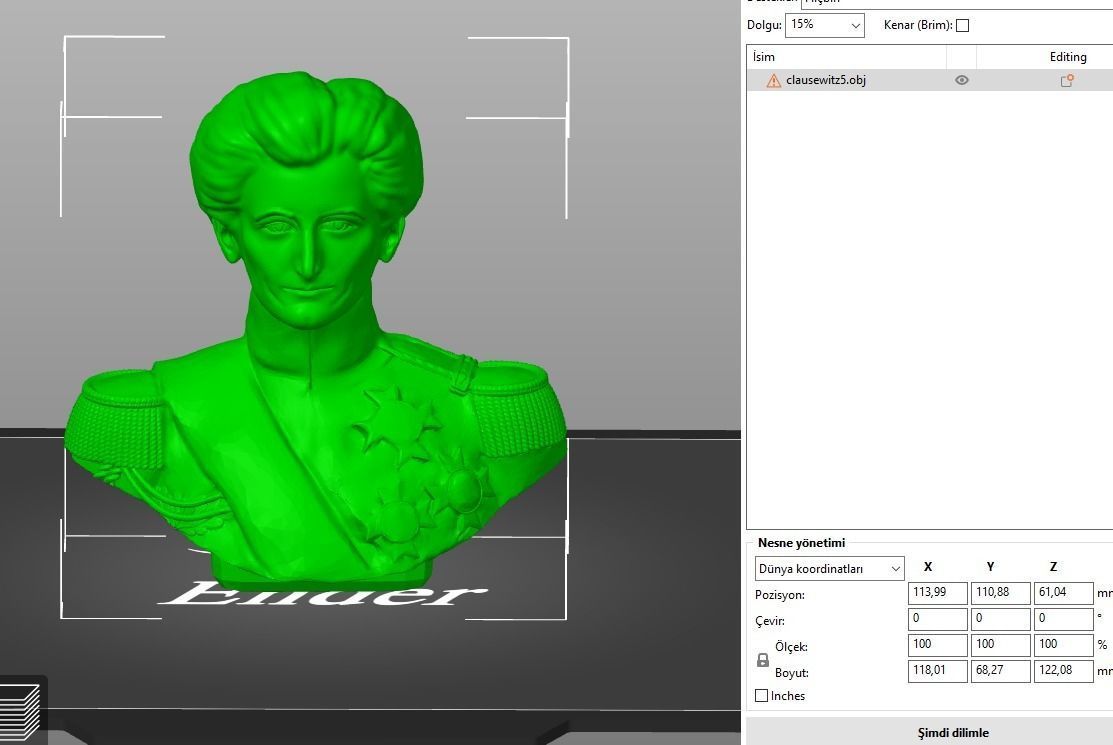Click the İsim column header
Image resolution: width=1113 pixels, height=745 pixels.
pos(847,57)
